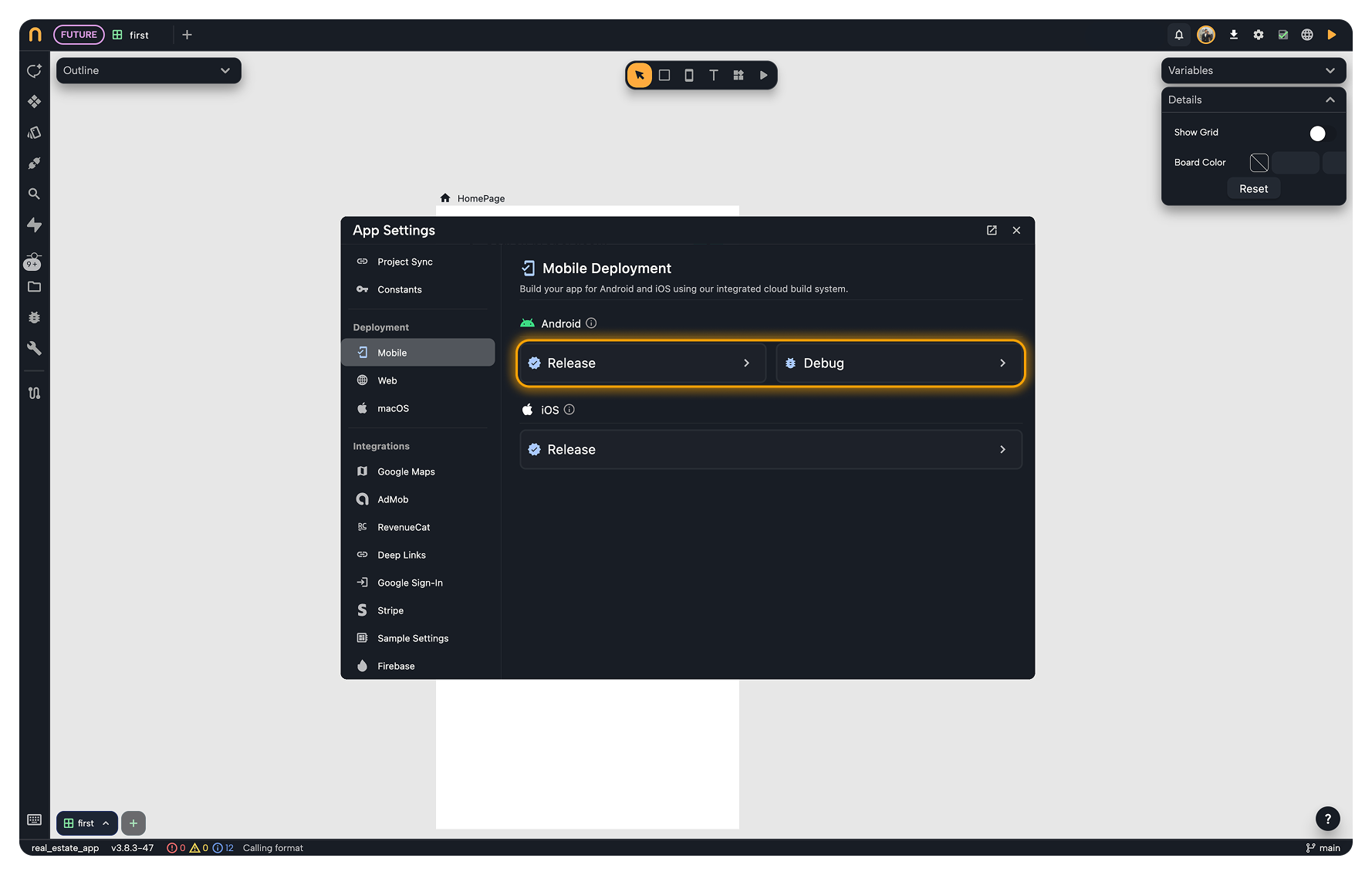This screenshot has height=875, width=1372.
Task: Open the lightning bolt actions icon
Action: [34, 225]
